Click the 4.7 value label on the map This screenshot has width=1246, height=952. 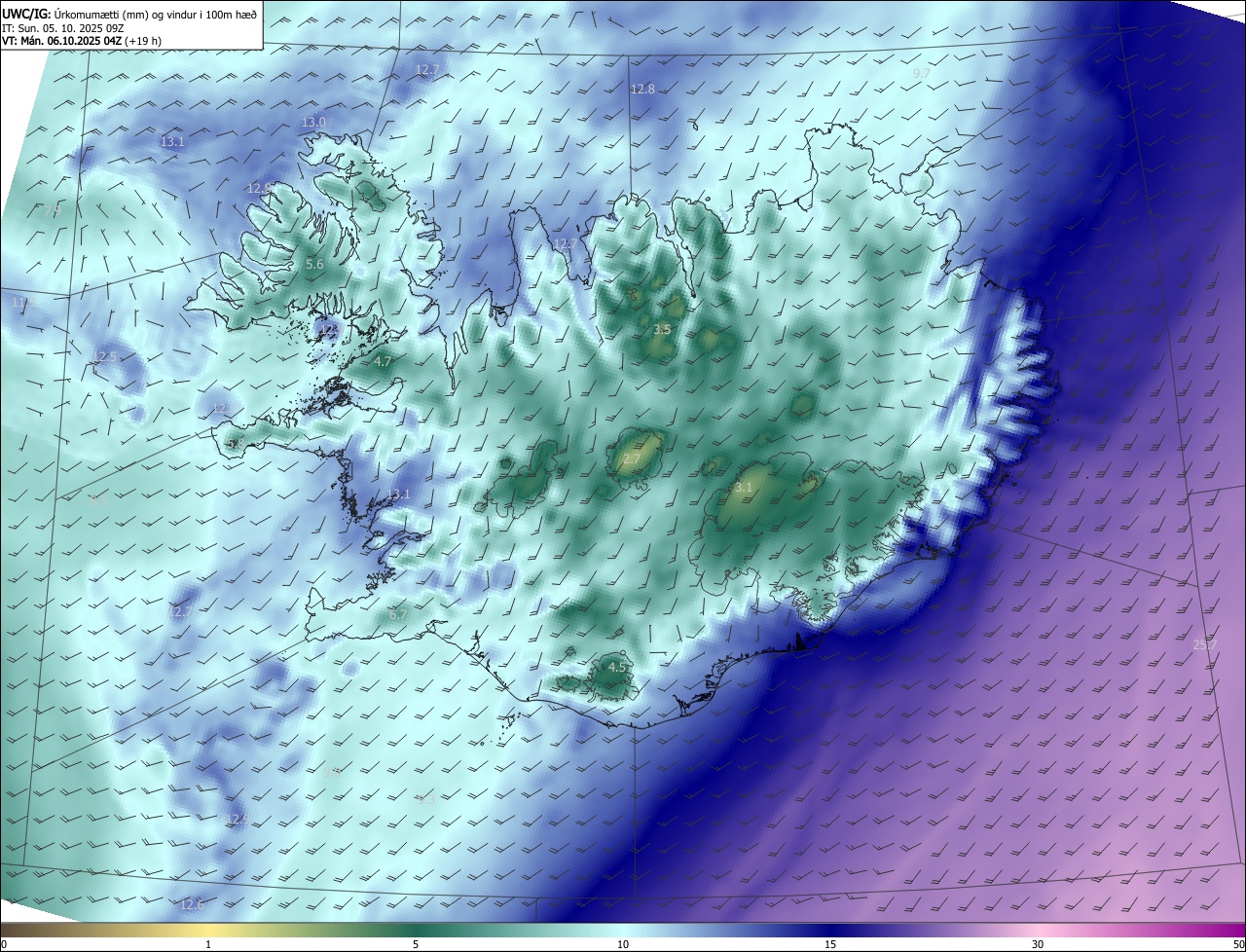coord(383,360)
